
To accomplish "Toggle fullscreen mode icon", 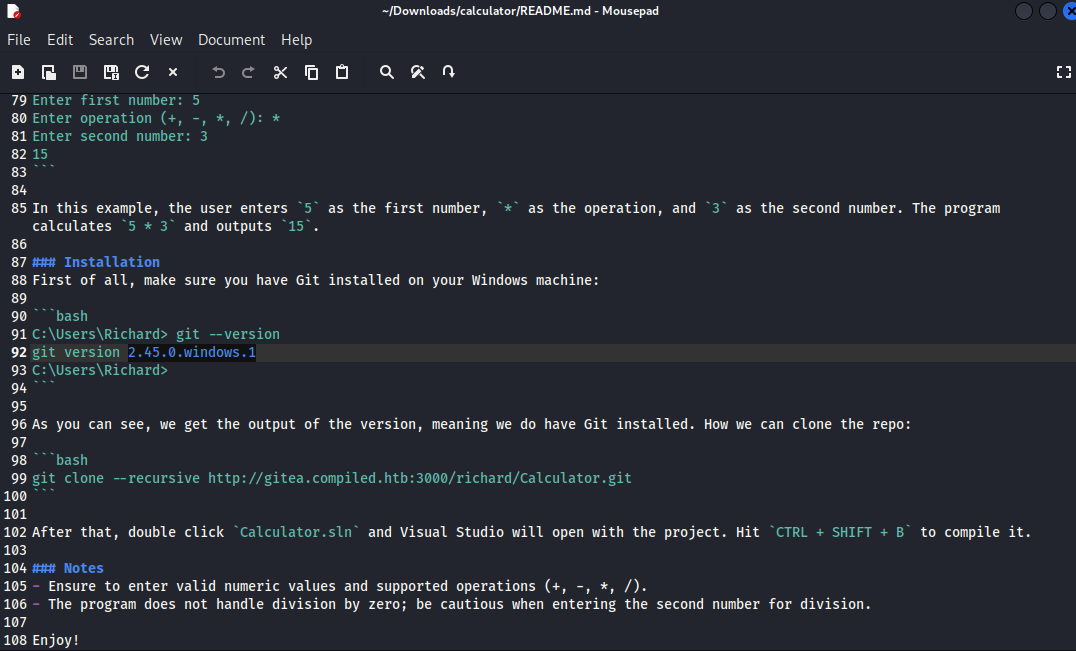I will (x=1063, y=72).
